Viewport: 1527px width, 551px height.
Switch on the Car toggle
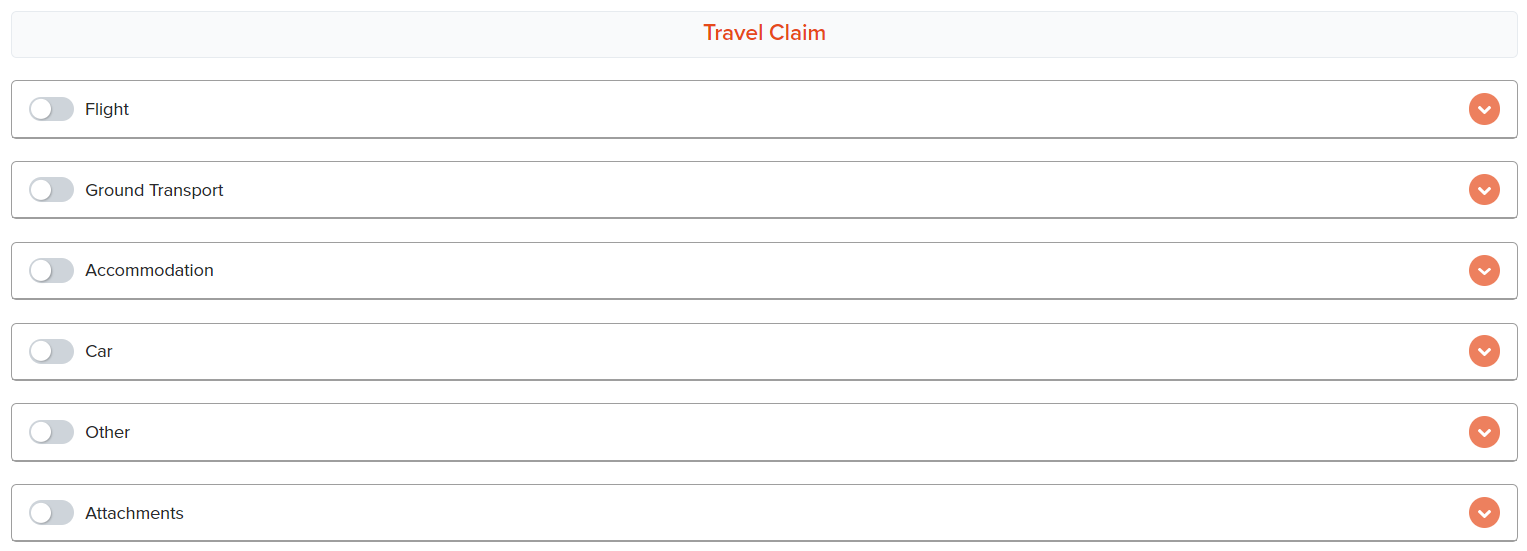(x=51, y=351)
